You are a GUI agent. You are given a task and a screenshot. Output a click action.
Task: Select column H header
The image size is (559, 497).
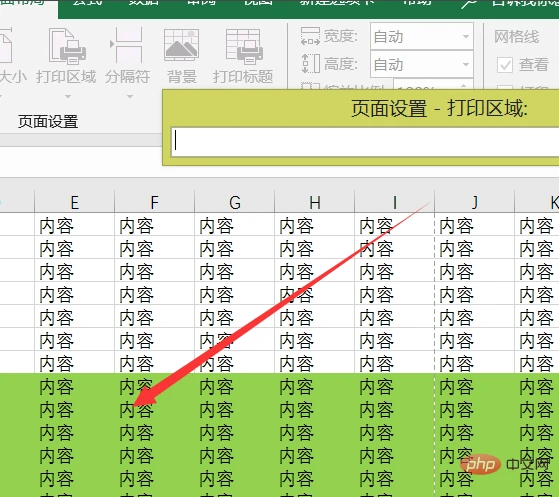[314, 202]
